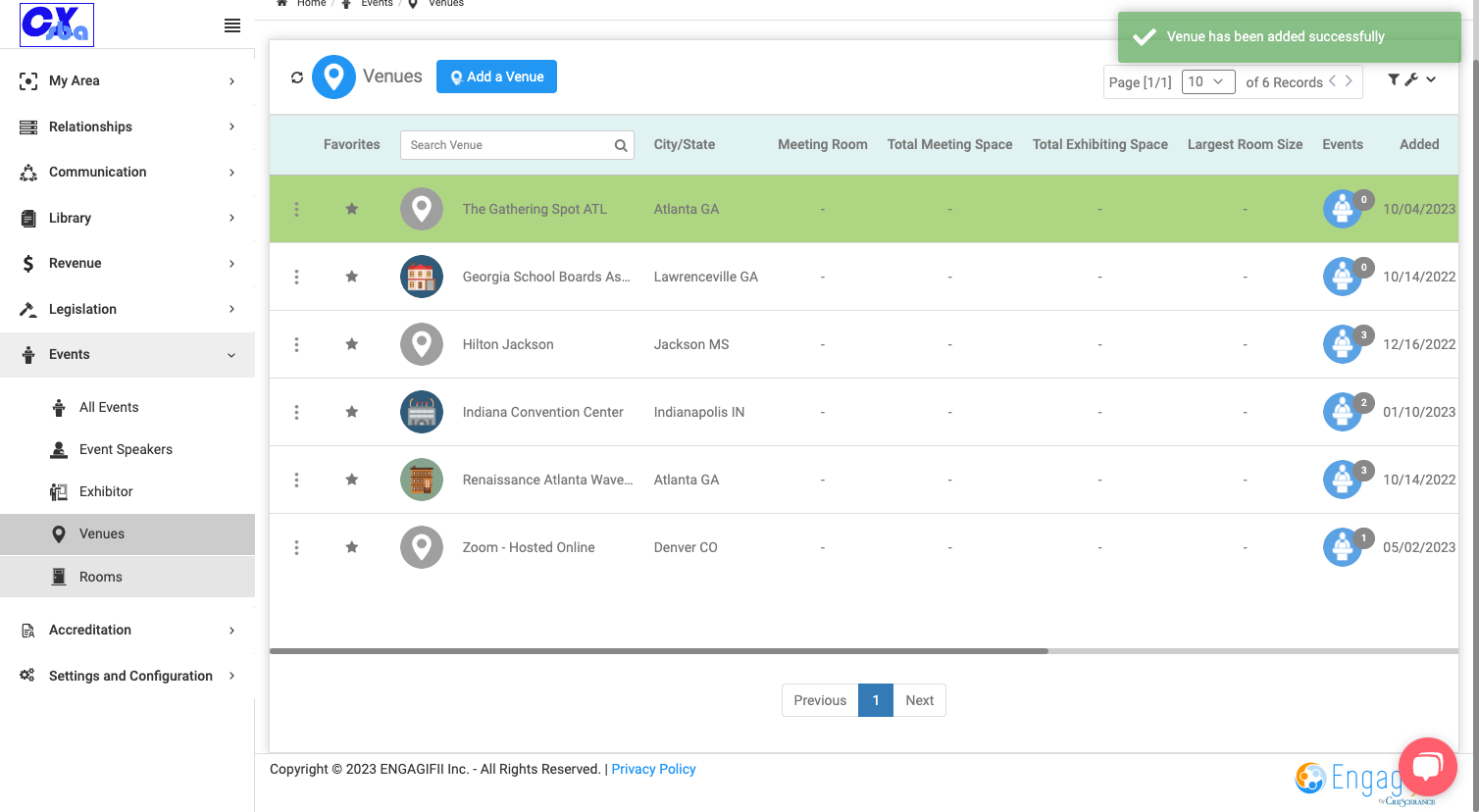Expand the Relationships section

click(x=127, y=127)
